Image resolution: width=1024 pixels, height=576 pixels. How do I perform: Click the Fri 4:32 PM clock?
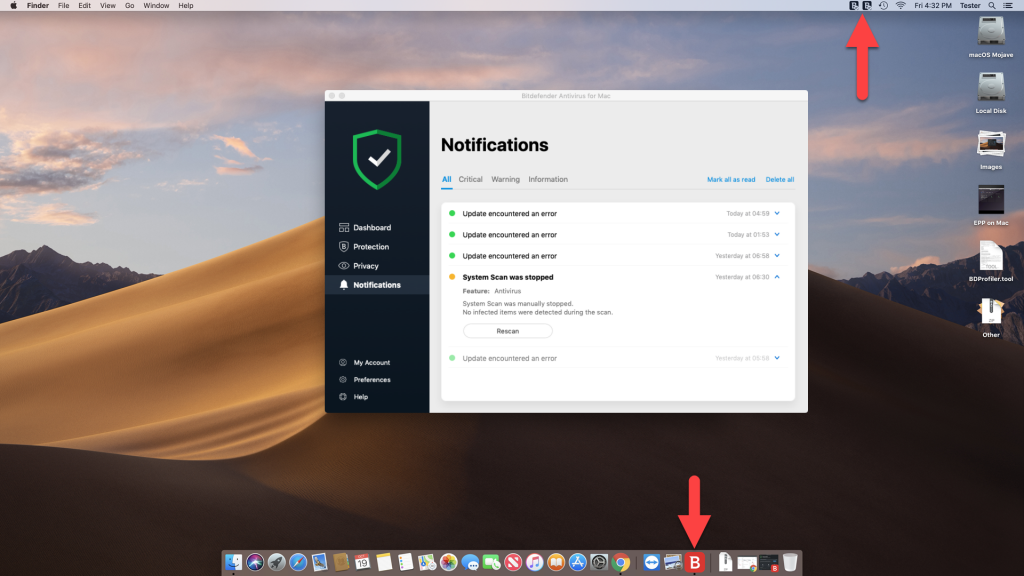(x=933, y=5)
